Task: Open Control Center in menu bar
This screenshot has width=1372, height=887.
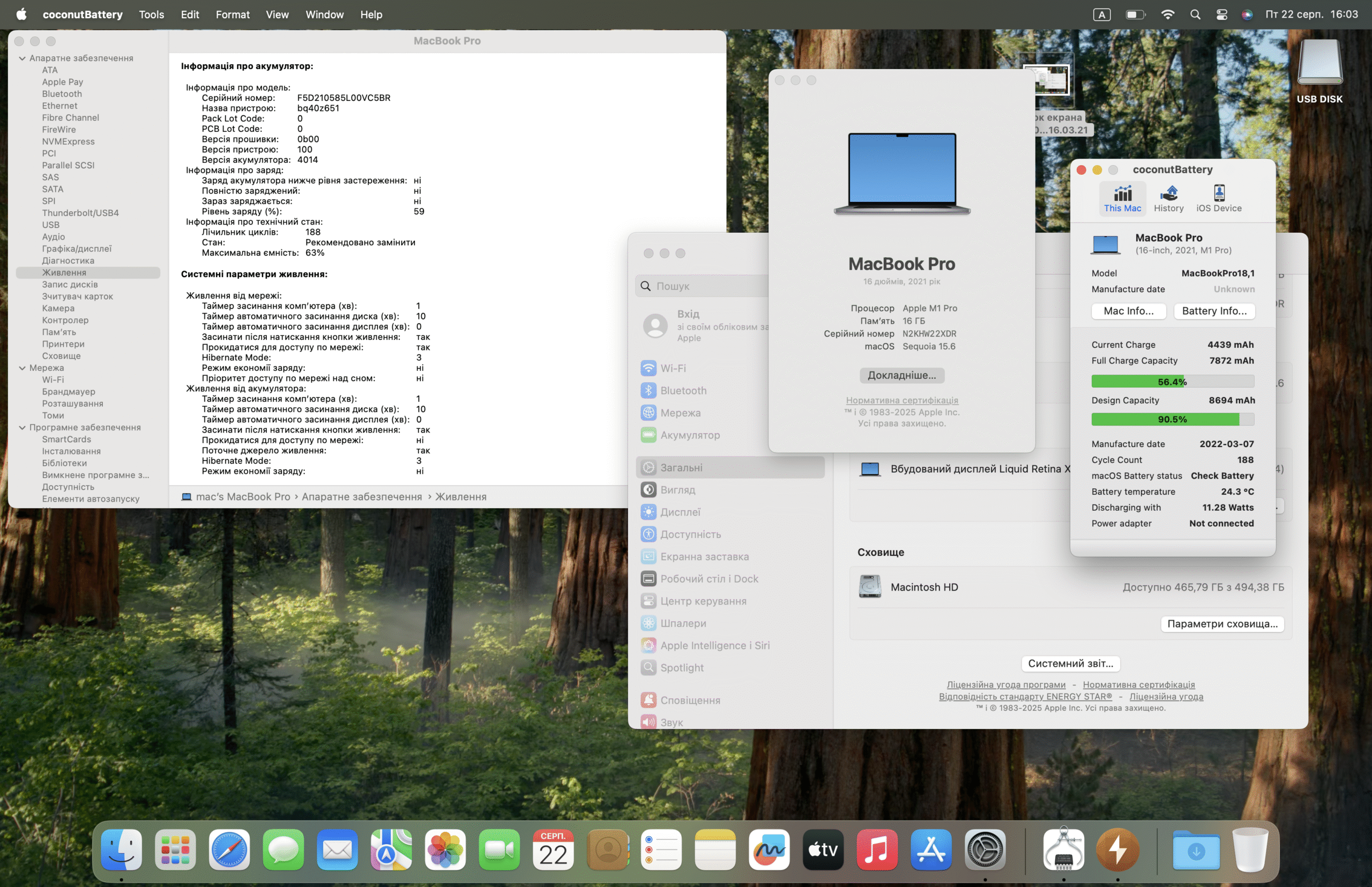Action: coord(1221,14)
